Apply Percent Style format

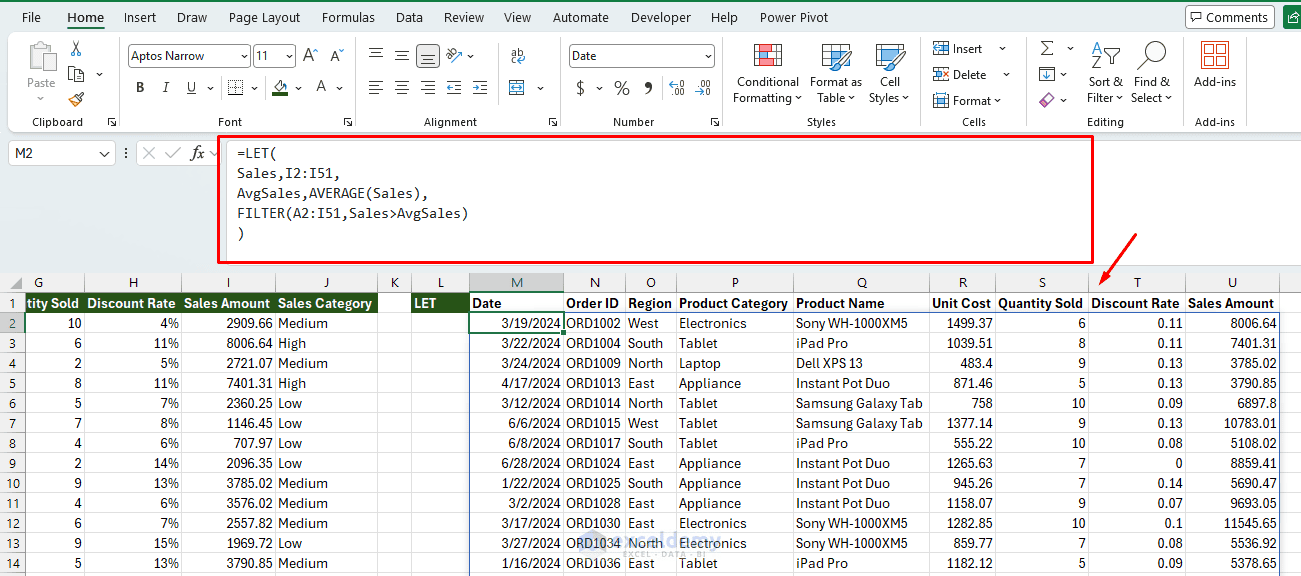click(622, 88)
